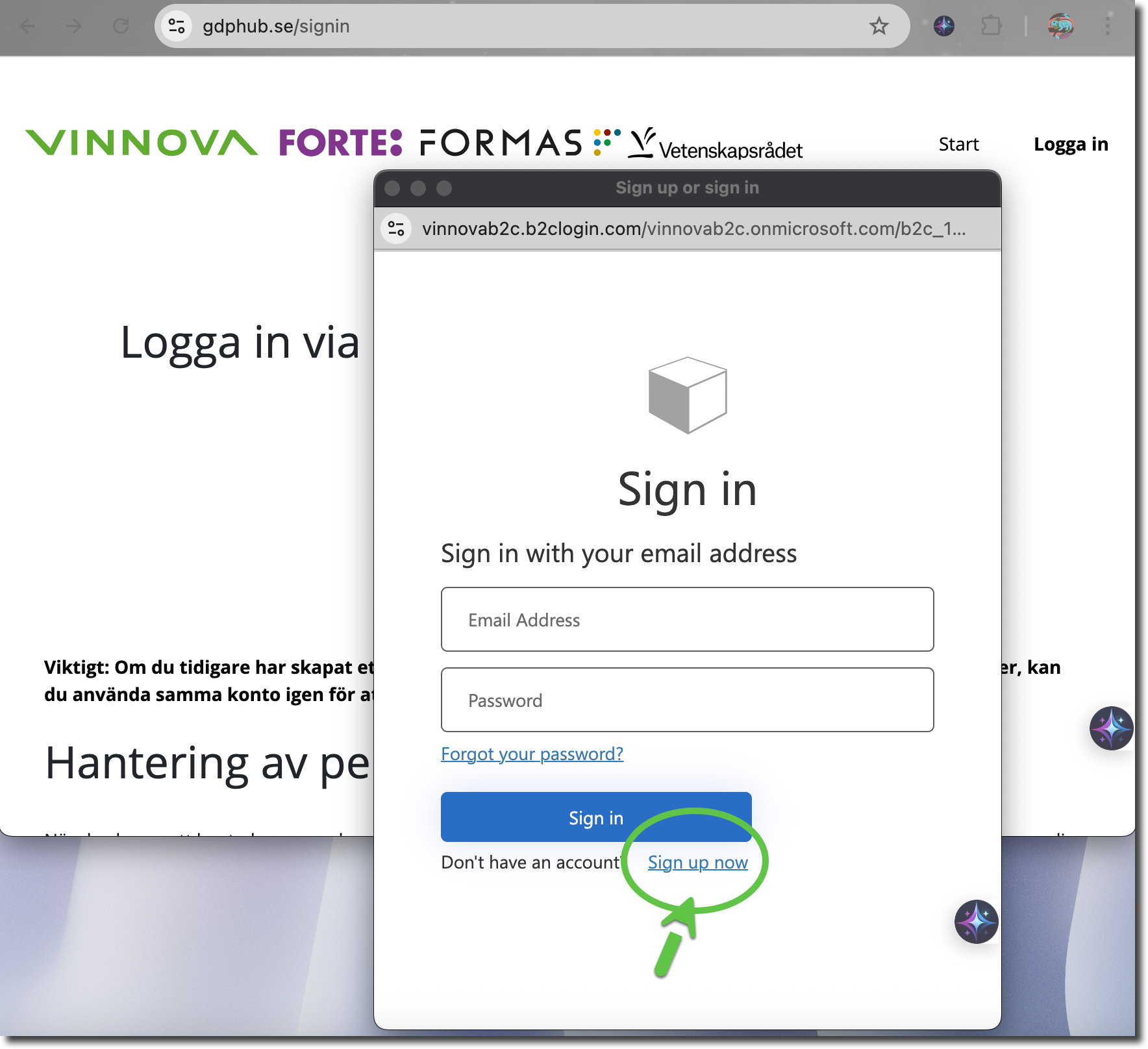Bookmark this page with the star icon
The height and width of the screenshot is (1049, 1148).
tap(879, 26)
